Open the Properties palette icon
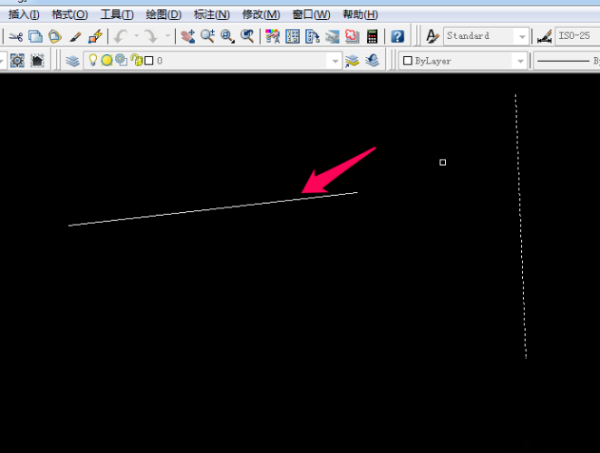 pos(272,37)
